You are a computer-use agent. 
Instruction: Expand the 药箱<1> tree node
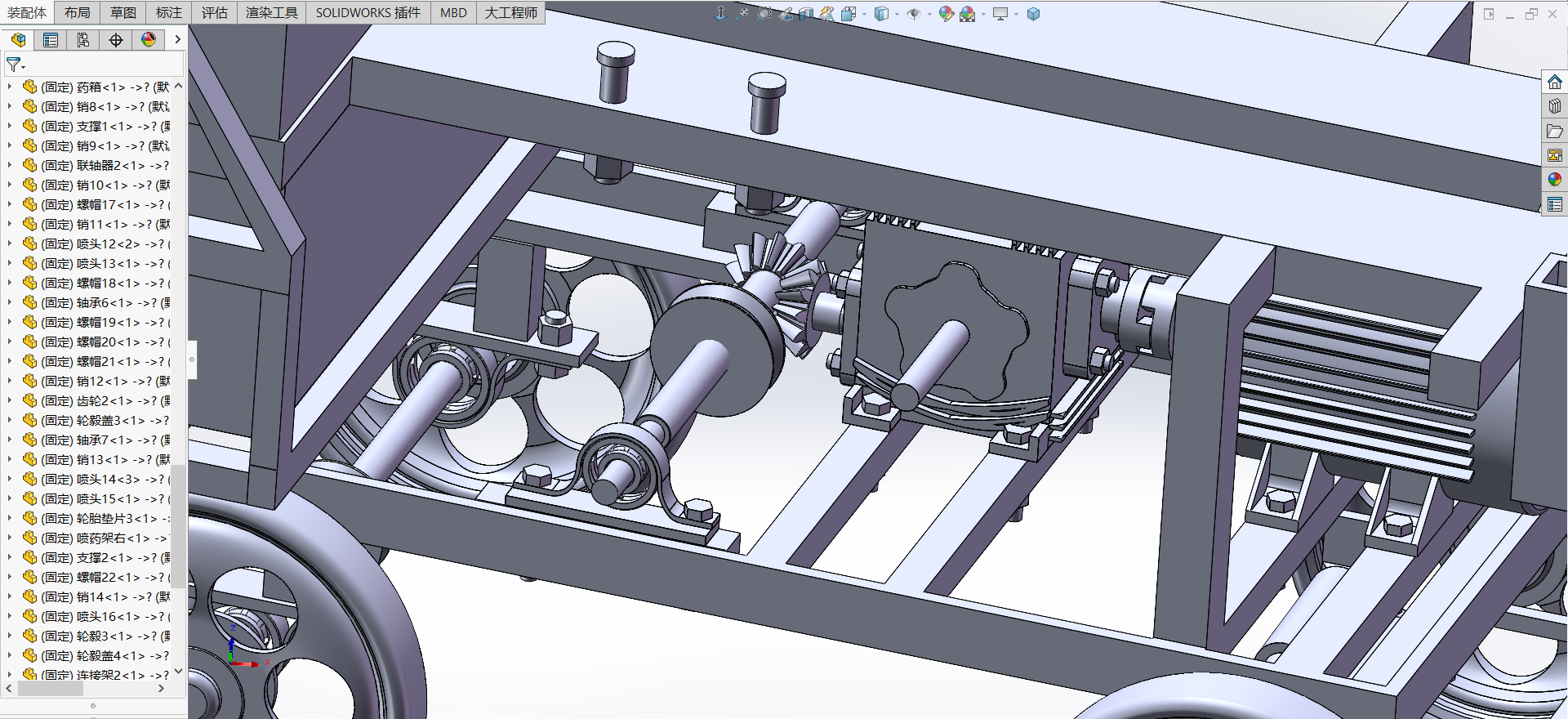[10, 87]
